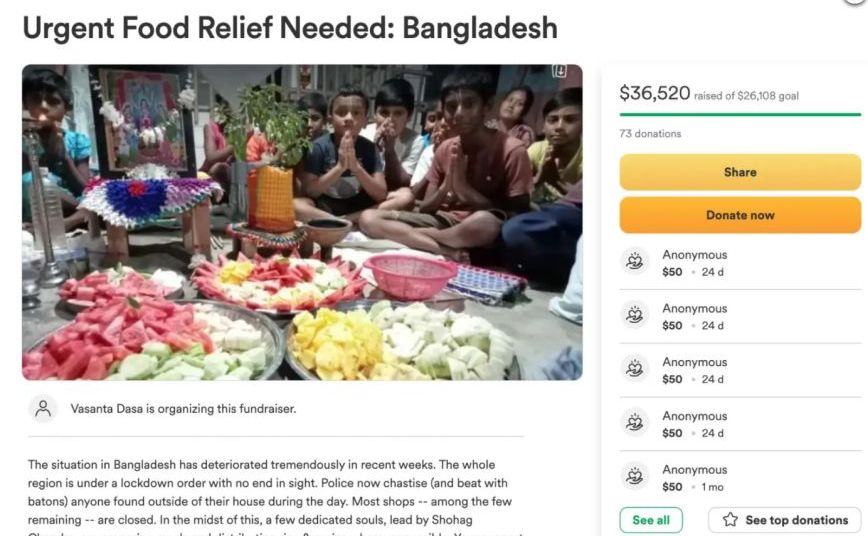This screenshot has width=868, height=536.
Task: Click the star icon in See top donations
Action: 730,520
